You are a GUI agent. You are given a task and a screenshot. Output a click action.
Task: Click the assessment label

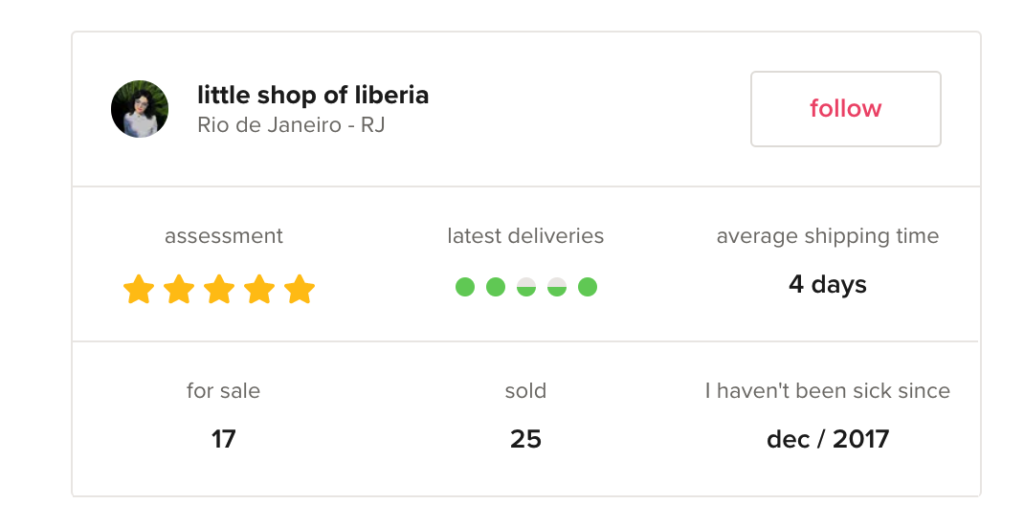[224, 236]
